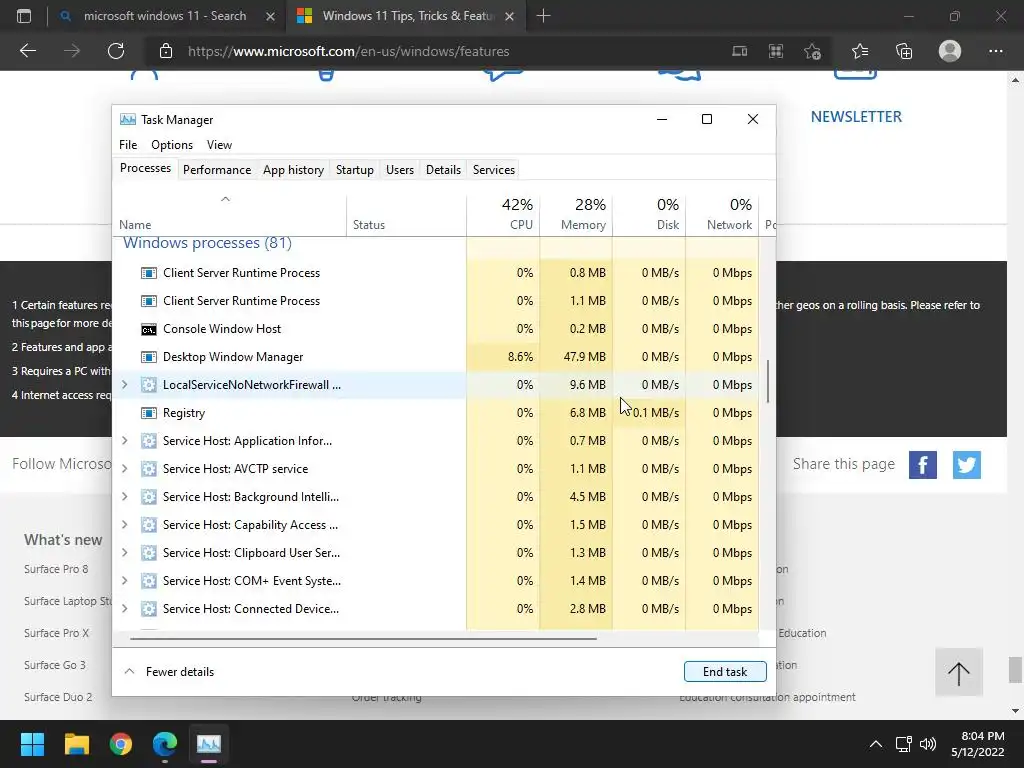The image size is (1024, 768).
Task: Open Edge Collections icon
Action: click(904, 51)
